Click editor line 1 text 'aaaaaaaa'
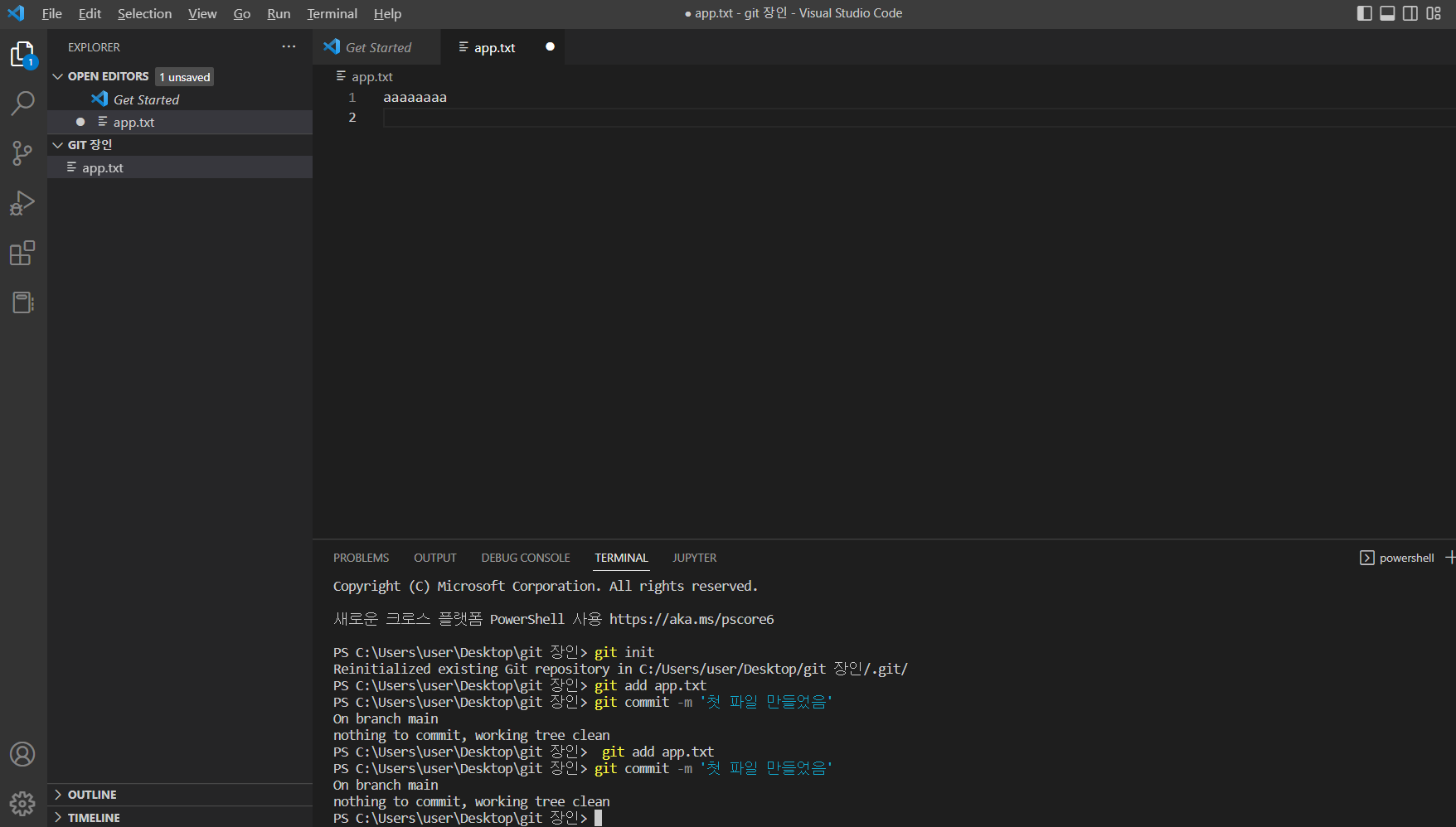The width and height of the screenshot is (1456, 827). [415, 97]
